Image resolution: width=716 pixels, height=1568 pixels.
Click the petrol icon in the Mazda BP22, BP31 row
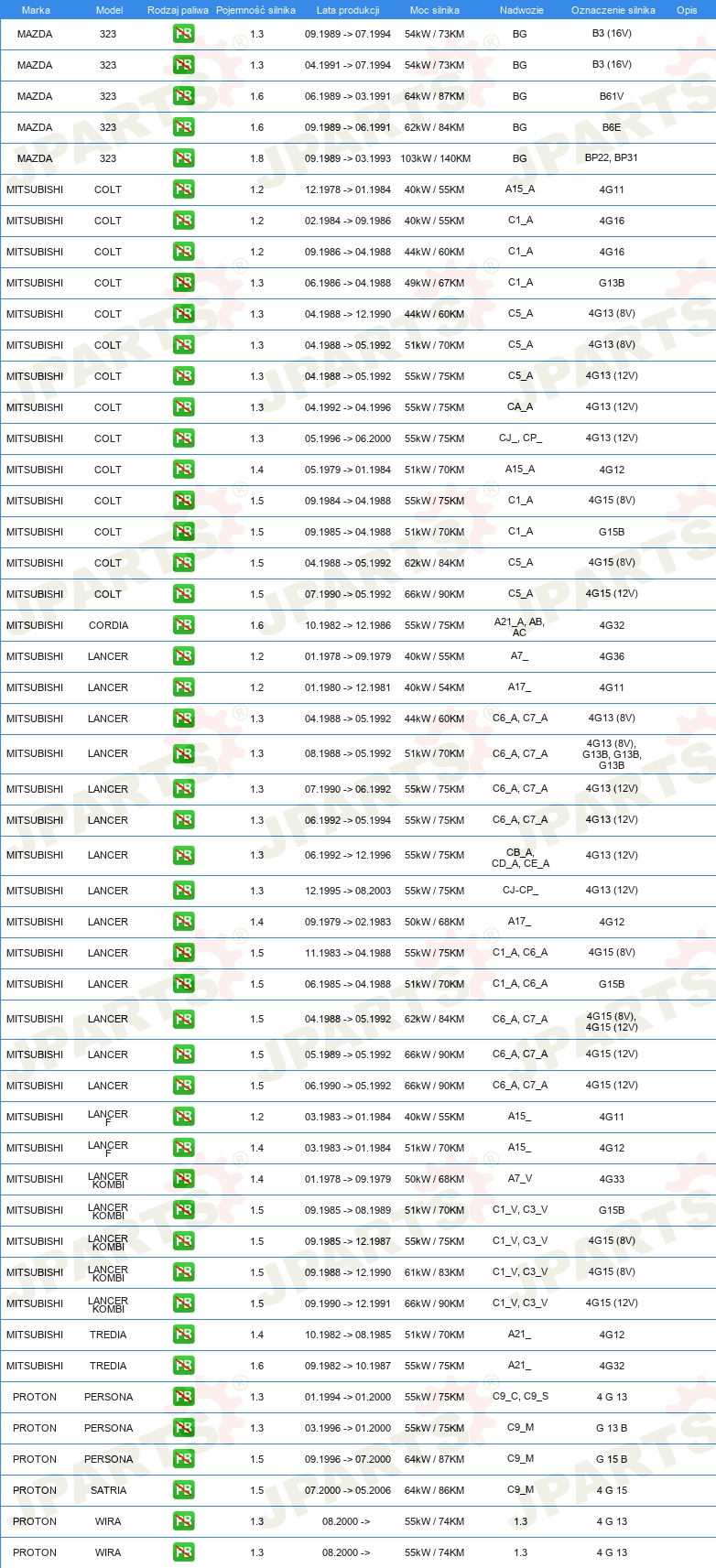184,158
